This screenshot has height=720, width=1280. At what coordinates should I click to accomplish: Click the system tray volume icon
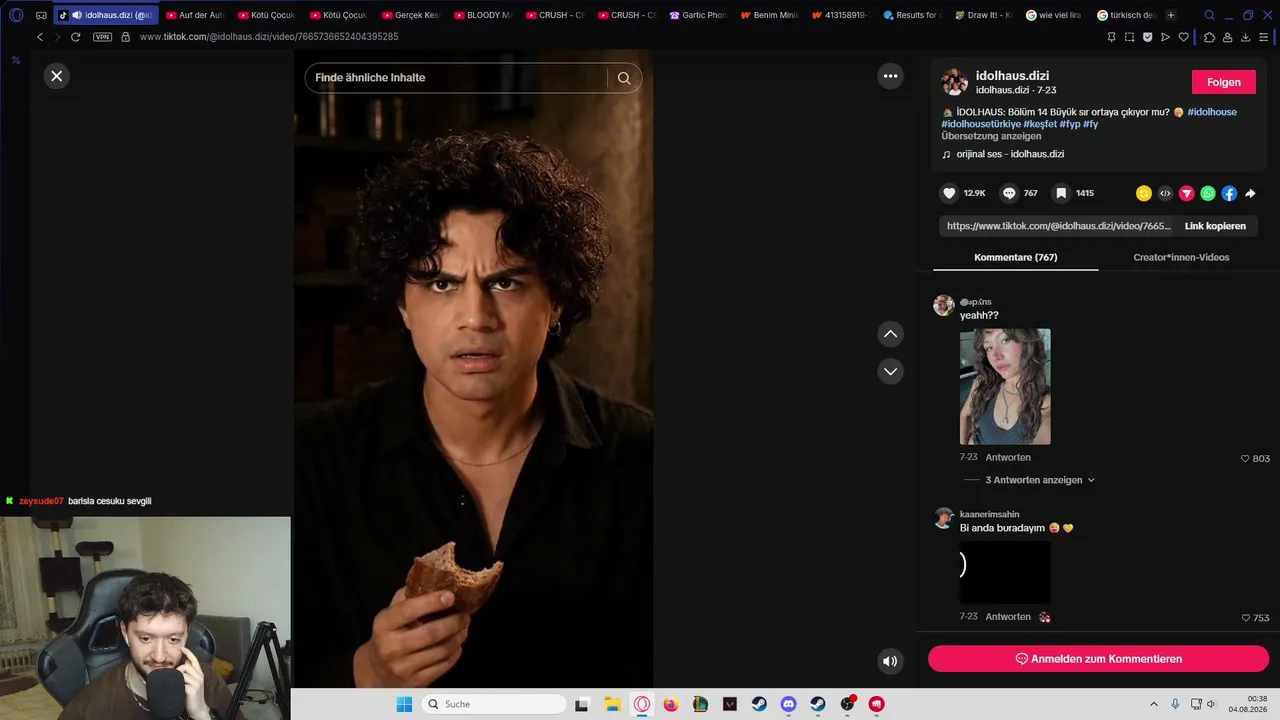point(1212,704)
